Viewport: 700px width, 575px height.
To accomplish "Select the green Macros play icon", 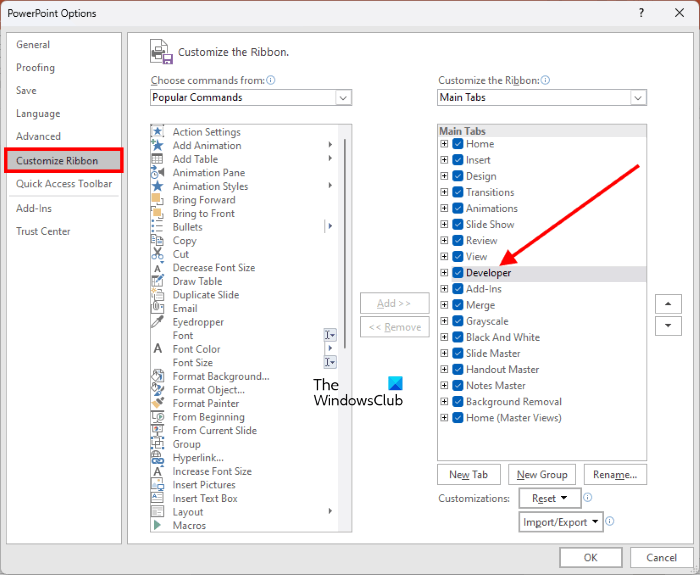I will pyautogui.click(x=157, y=525).
